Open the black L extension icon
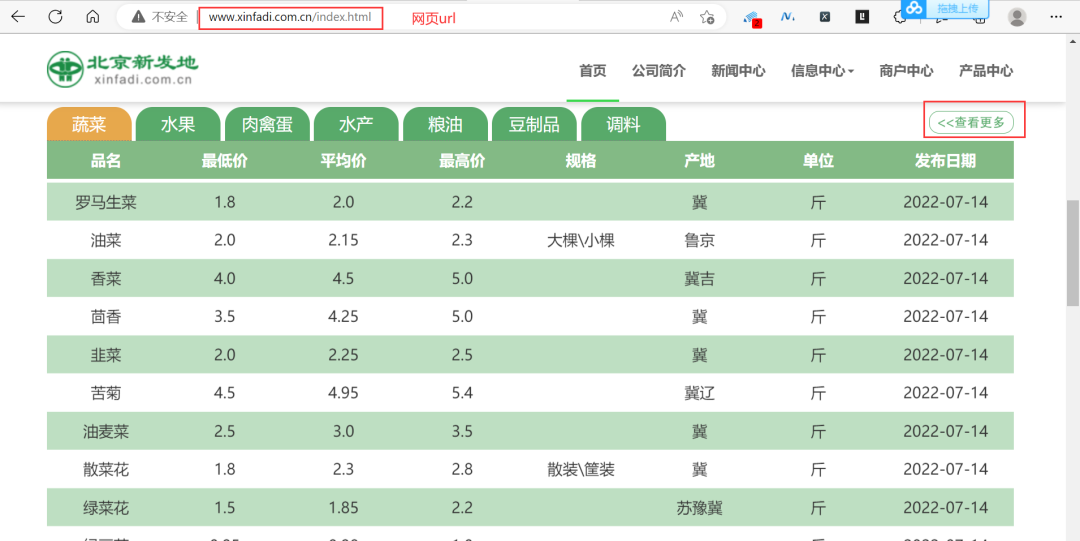 (x=862, y=17)
